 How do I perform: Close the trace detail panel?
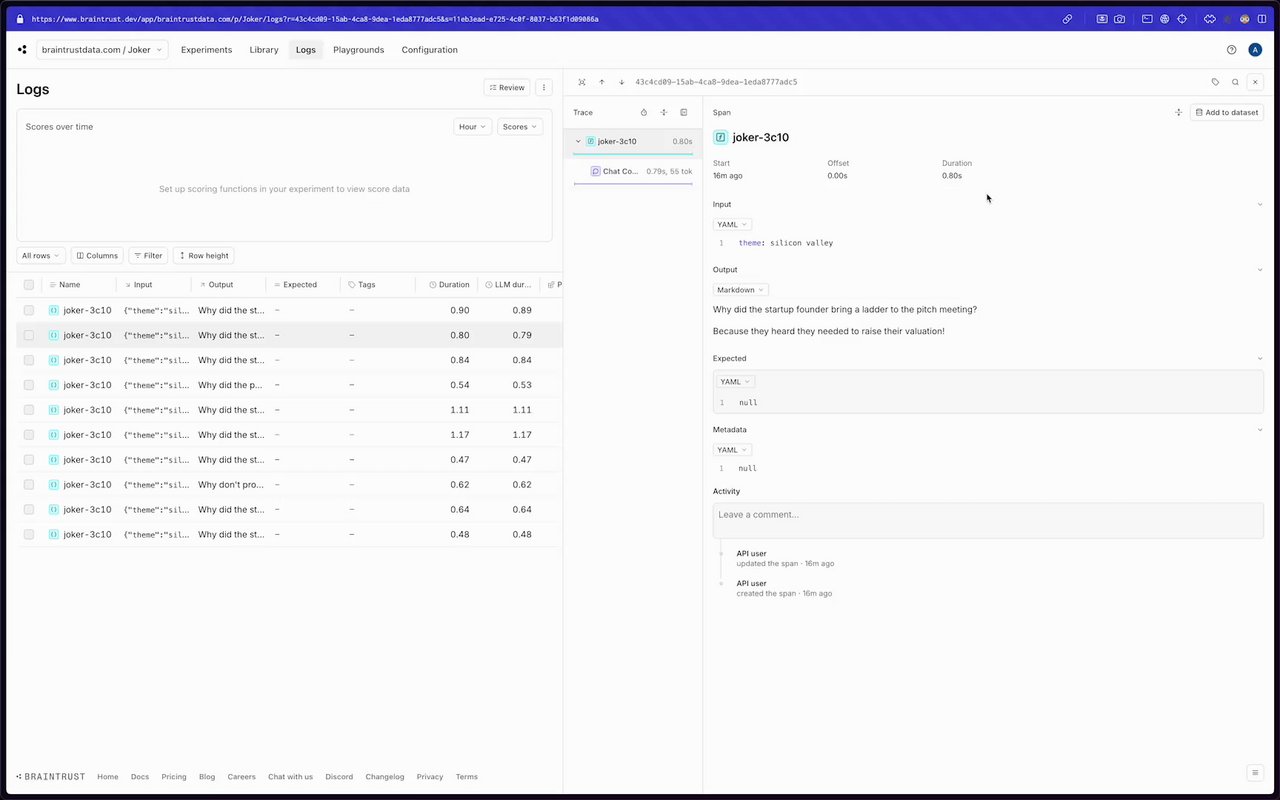click(x=1255, y=82)
